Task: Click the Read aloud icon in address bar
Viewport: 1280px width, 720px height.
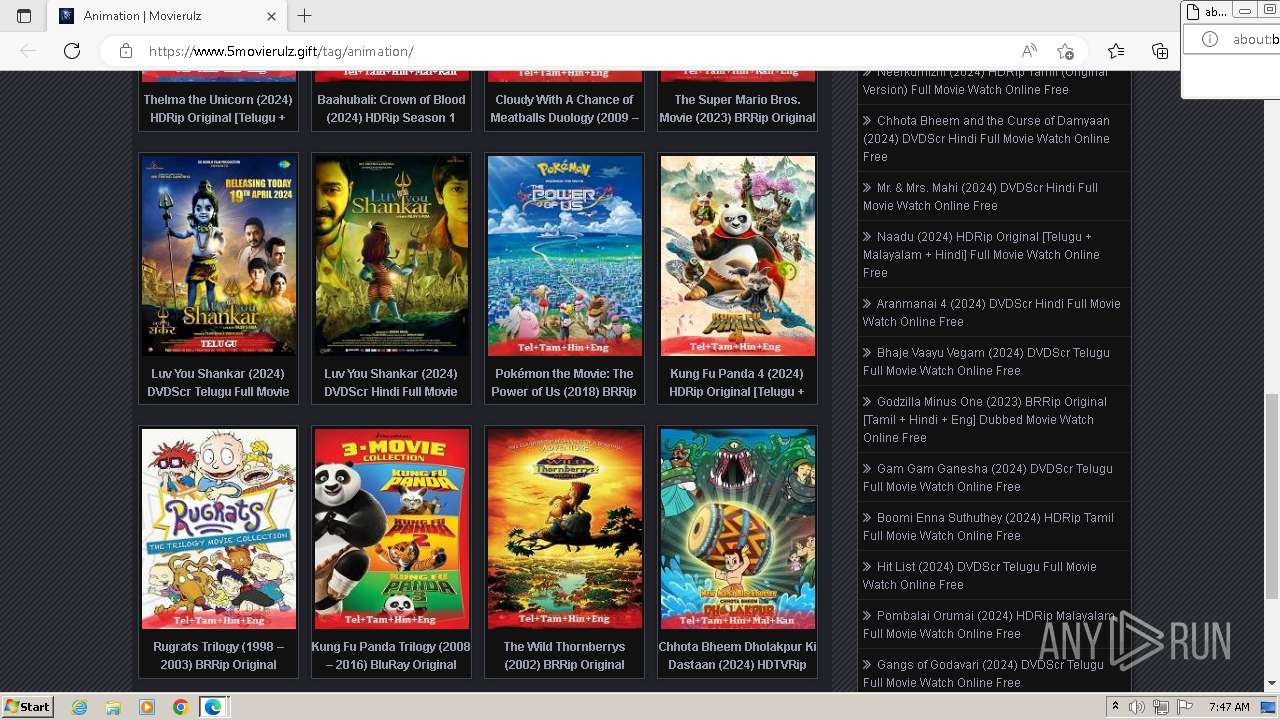Action: (x=1029, y=51)
